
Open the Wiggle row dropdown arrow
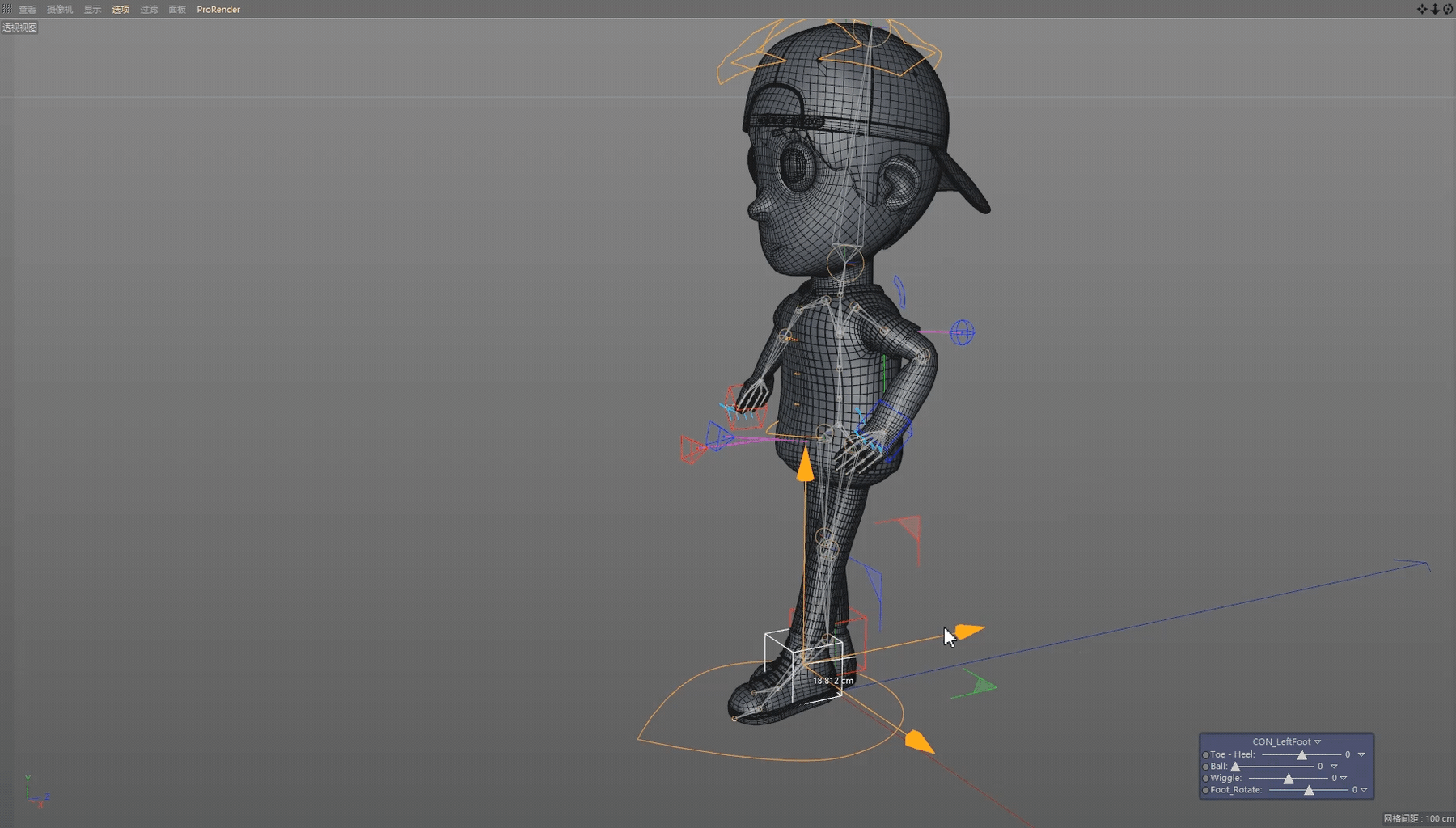(x=1344, y=778)
